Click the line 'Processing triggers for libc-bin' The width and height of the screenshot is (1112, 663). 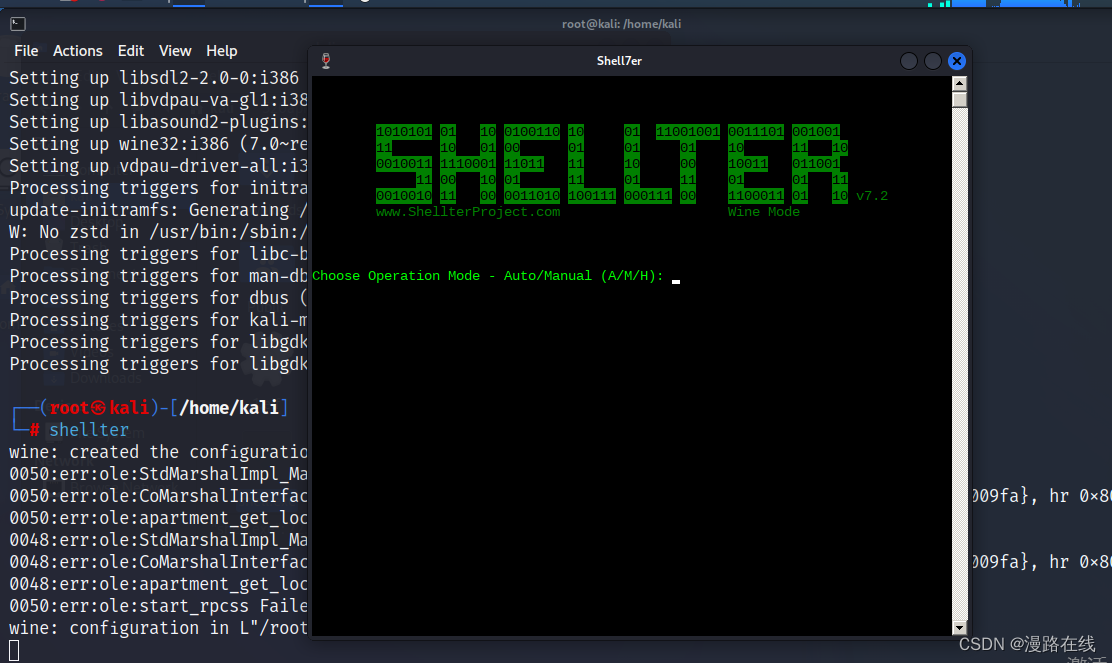(158, 254)
